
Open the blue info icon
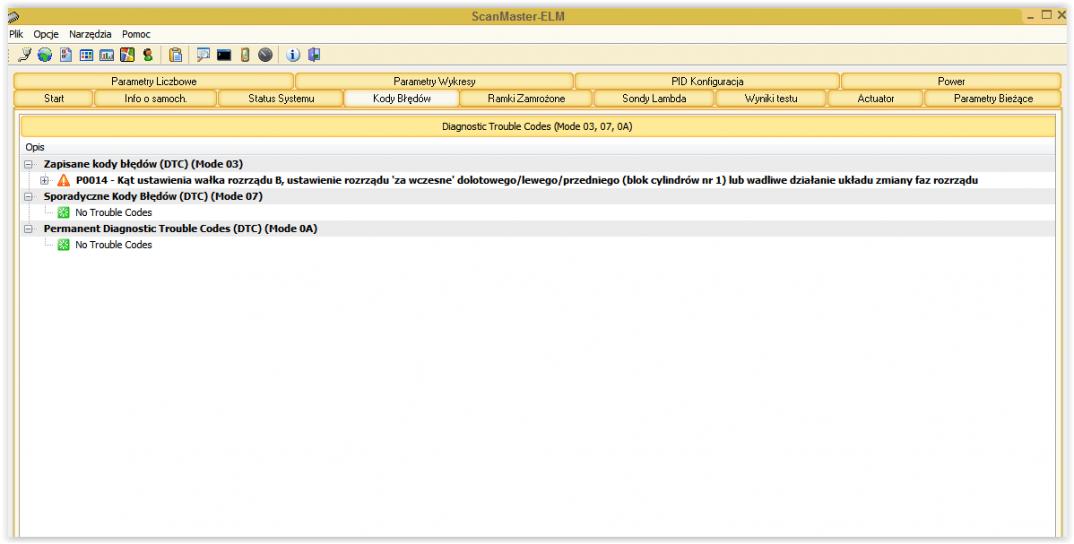coord(293,55)
